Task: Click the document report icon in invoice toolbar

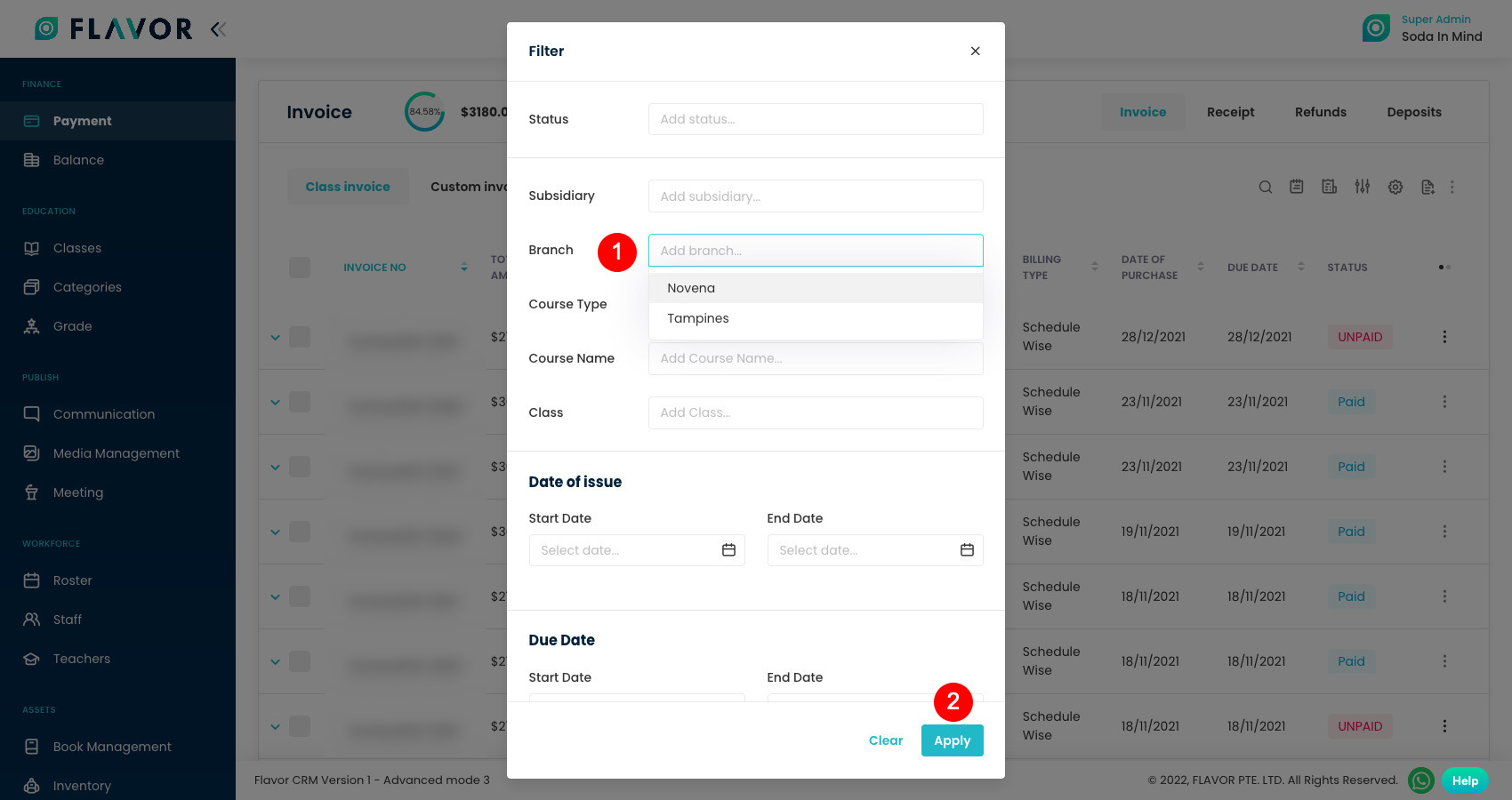Action: (x=1428, y=187)
